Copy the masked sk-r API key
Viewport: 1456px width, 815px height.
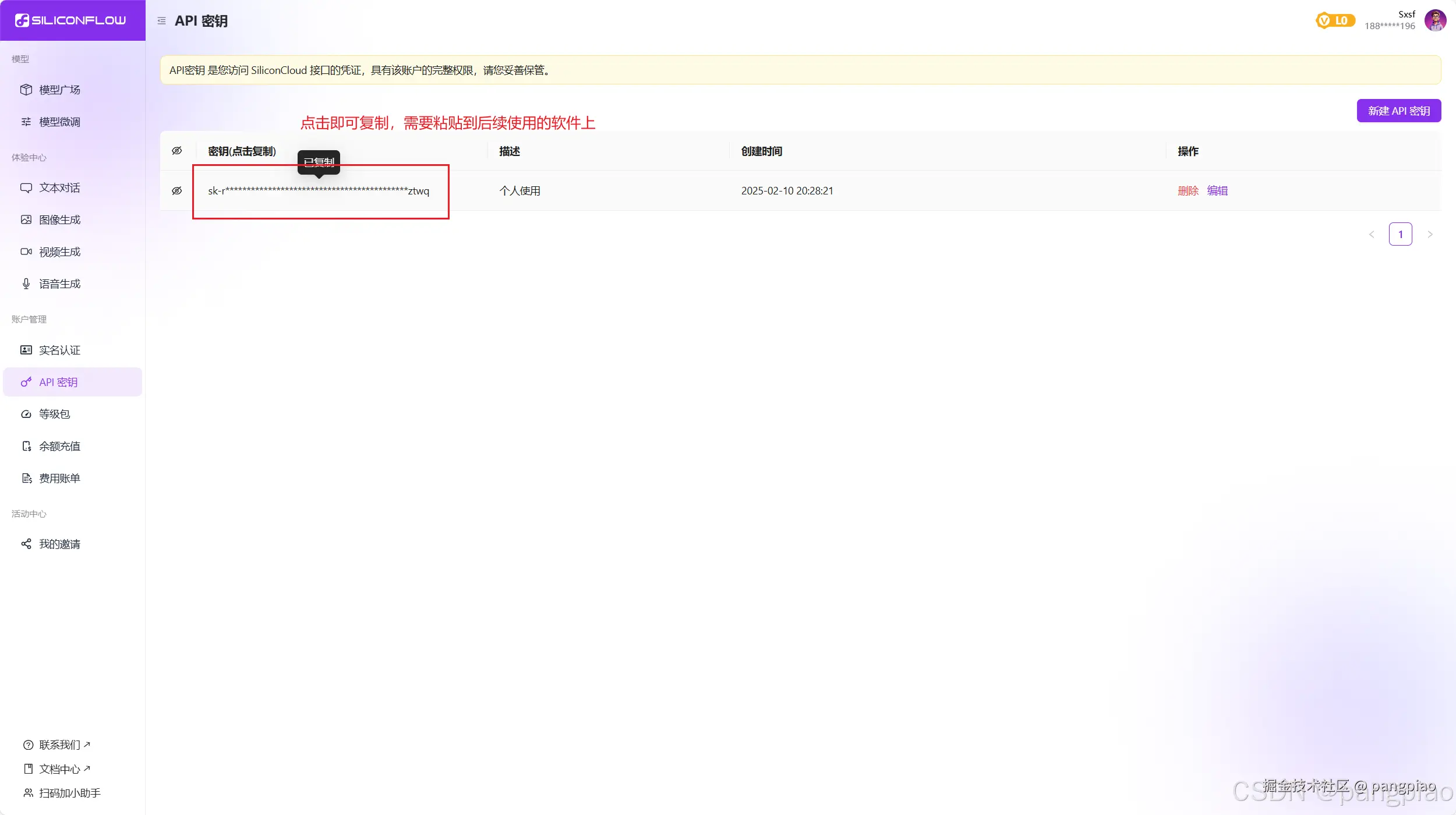[319, 191]
